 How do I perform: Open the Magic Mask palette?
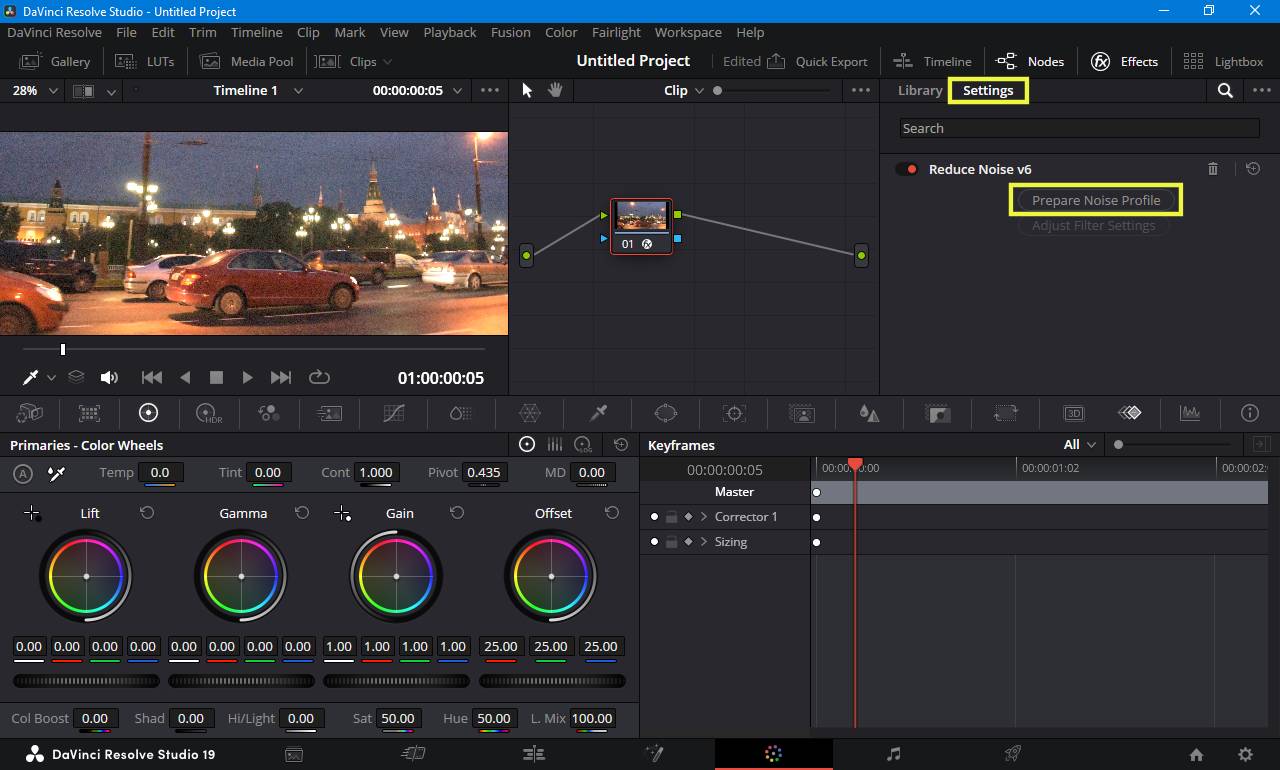coord(801,413)
